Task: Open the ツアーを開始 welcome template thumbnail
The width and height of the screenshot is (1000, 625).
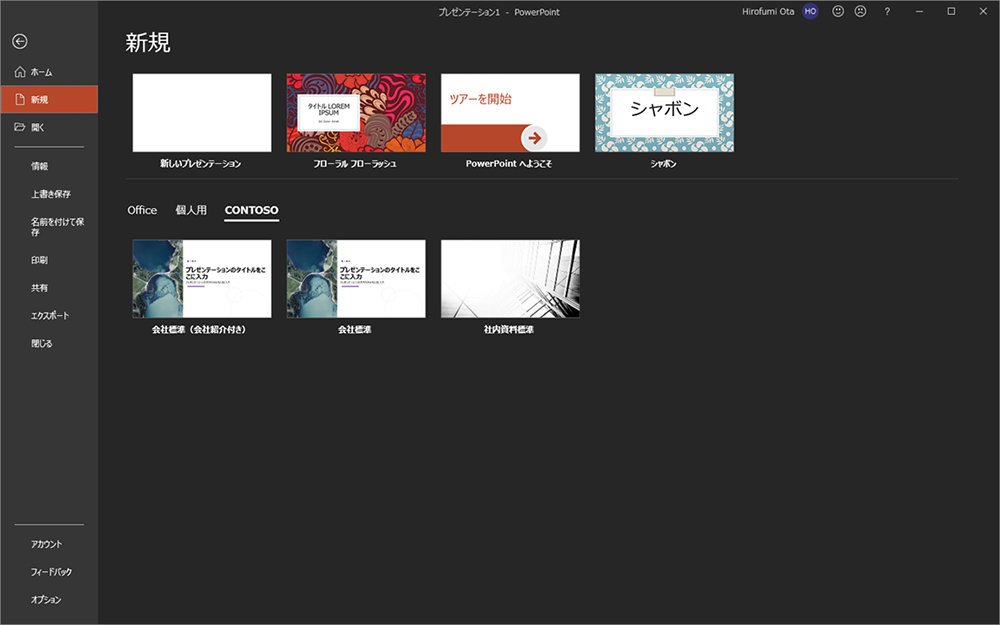Action: [510, 113]
